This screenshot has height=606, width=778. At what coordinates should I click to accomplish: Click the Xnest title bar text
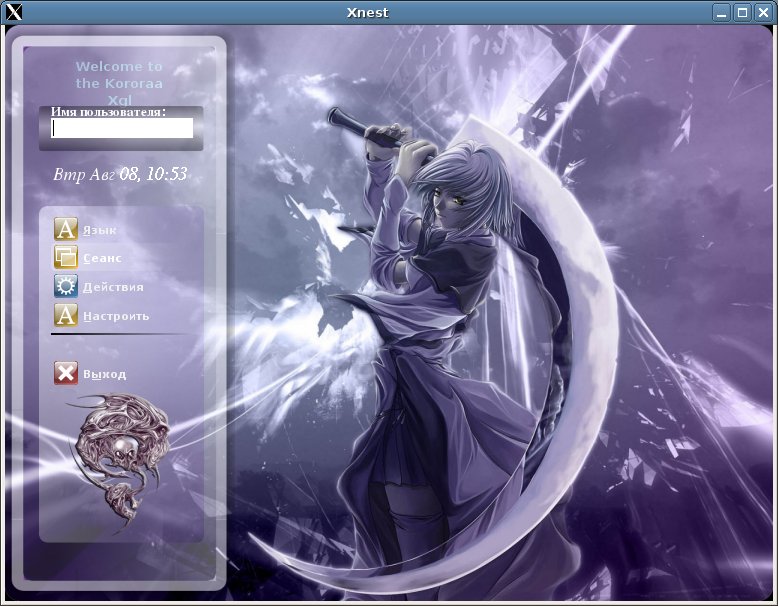367,12
